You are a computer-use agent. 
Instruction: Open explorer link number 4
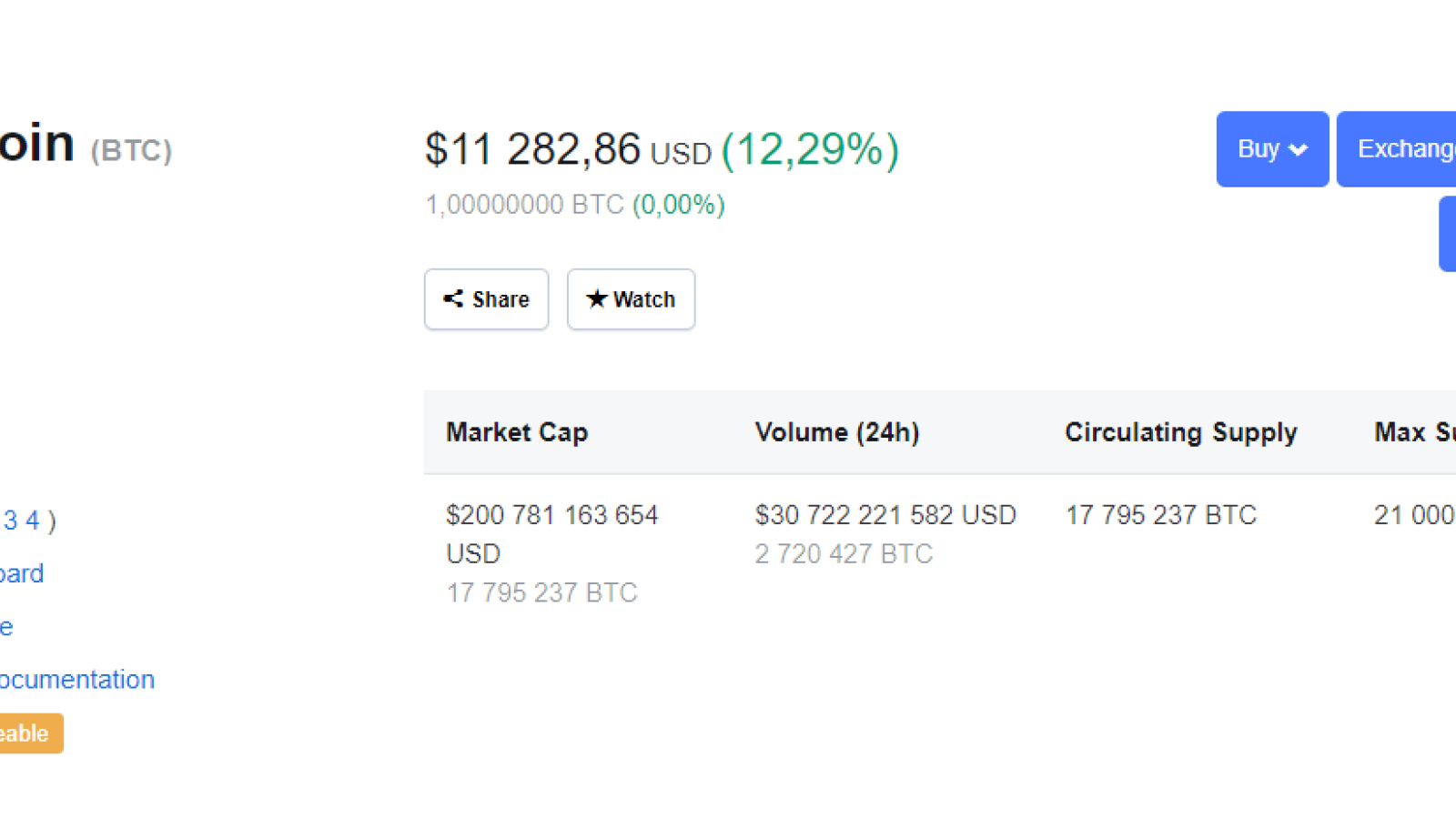pyautogui.click(x=32, y=521)
